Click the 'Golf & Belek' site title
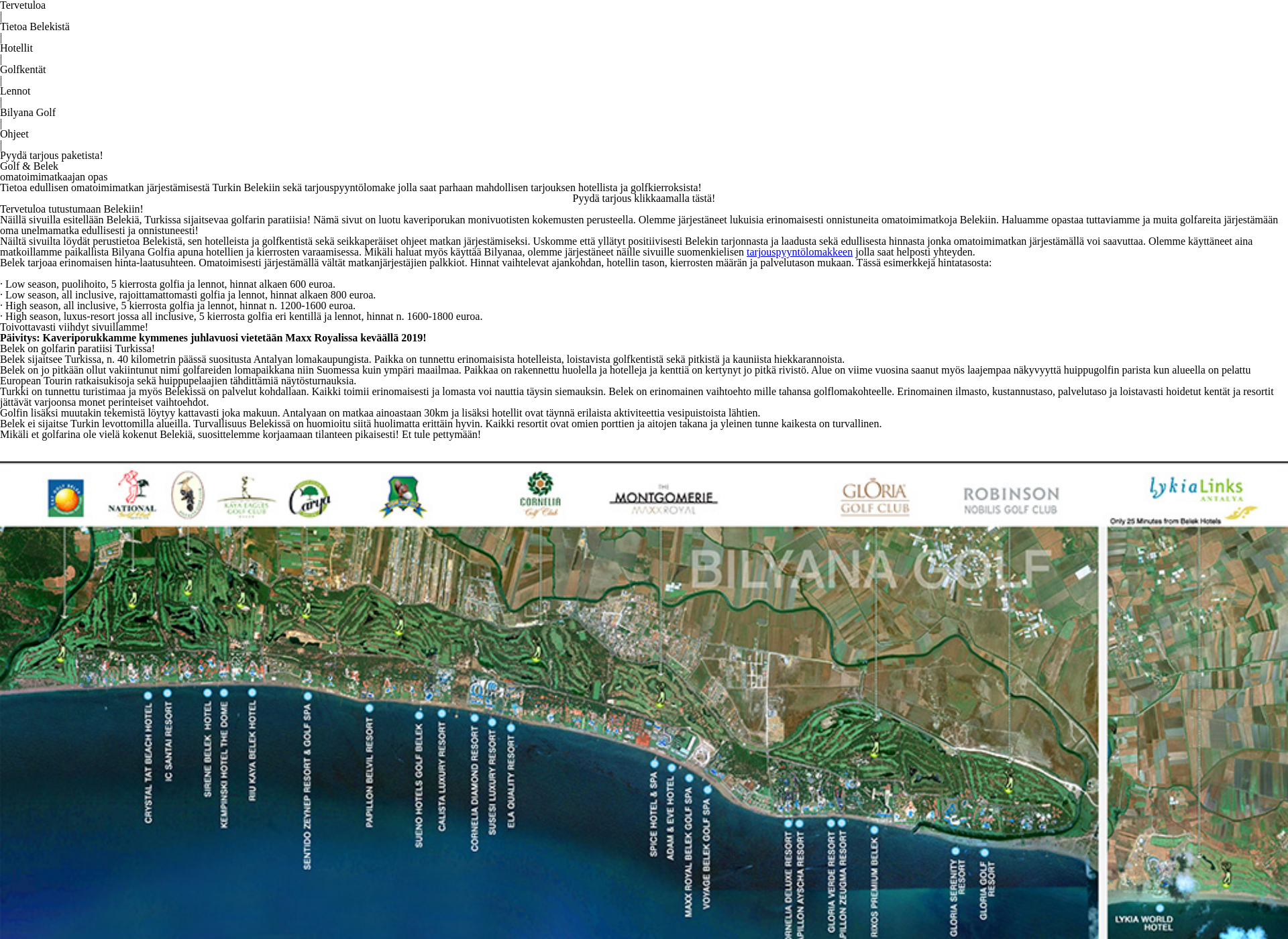Screen dimensions: 1288x939 pyautogui.click(x=29, y=166)
